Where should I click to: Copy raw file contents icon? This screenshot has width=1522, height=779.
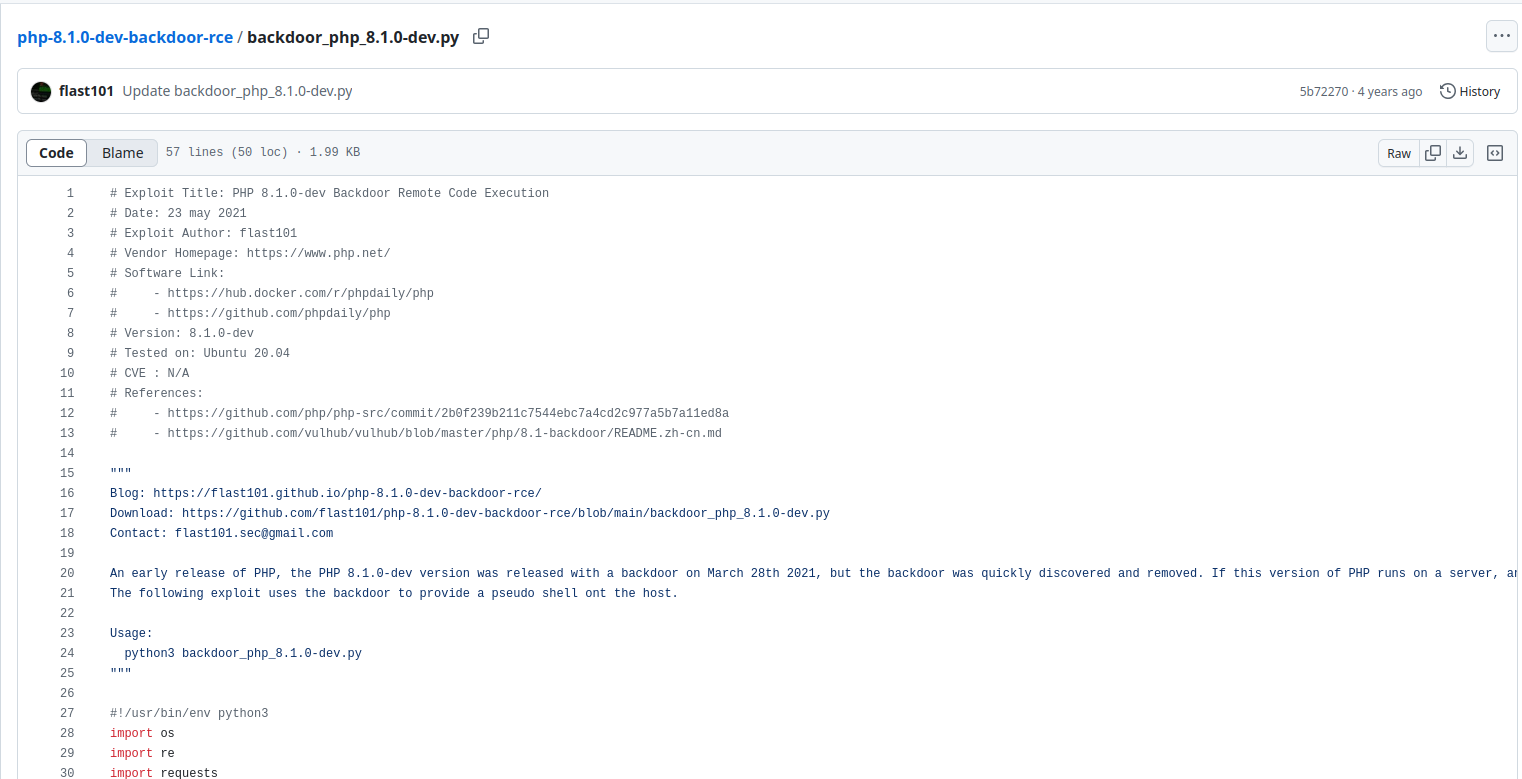point(1433,153)
